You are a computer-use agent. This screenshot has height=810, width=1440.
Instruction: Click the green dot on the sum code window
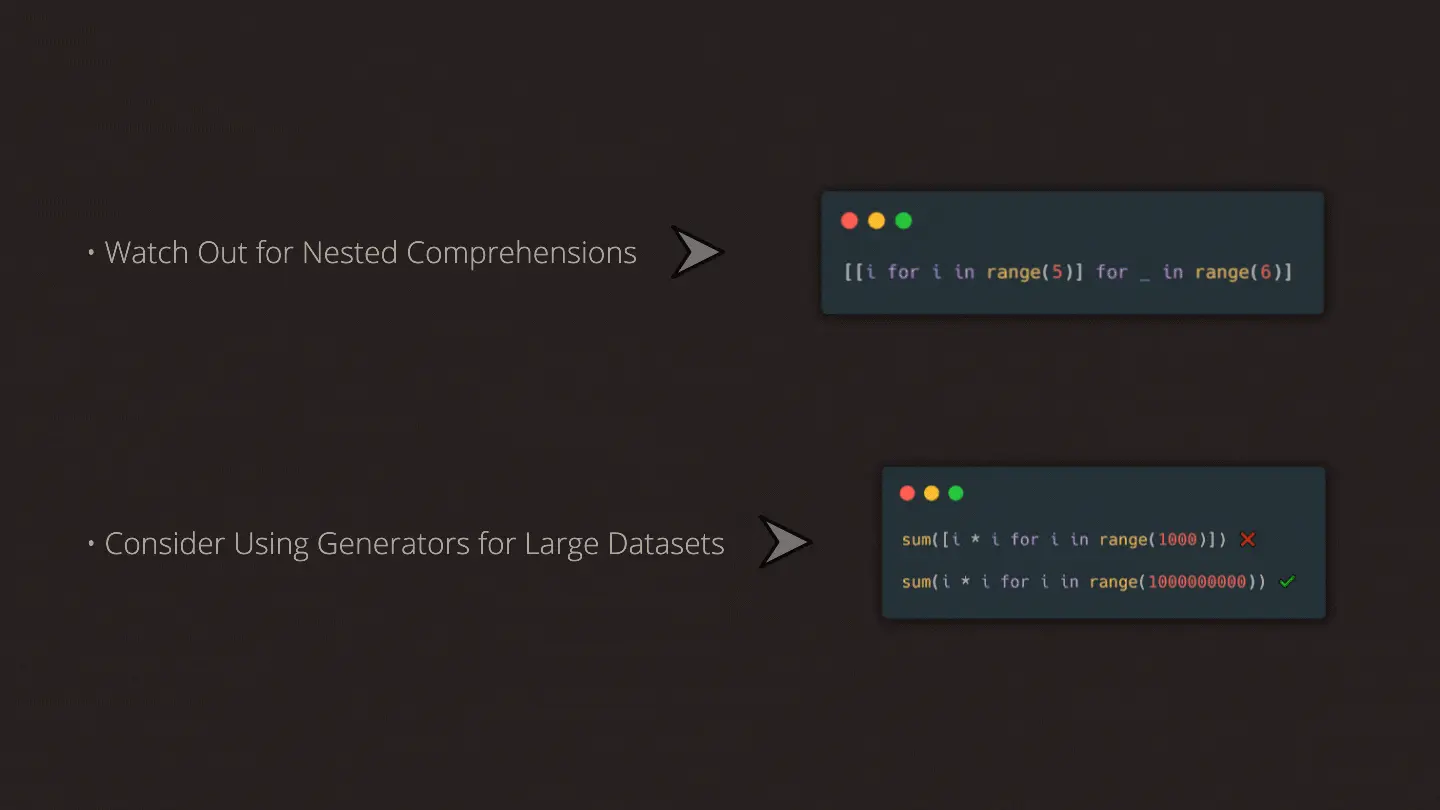click(955, 493)
